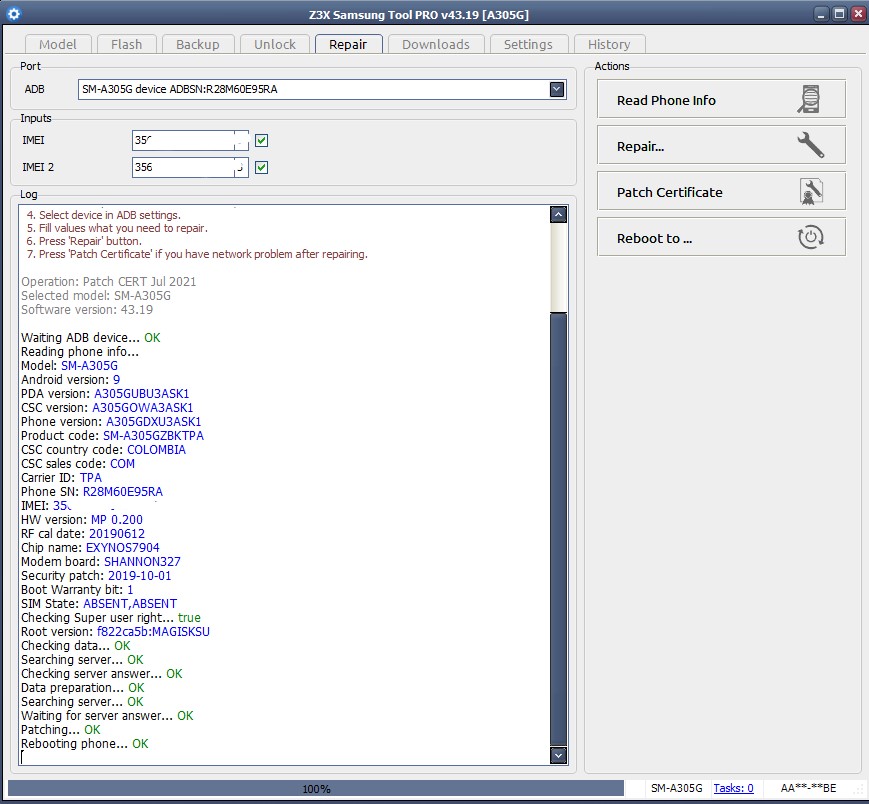Image resolution: width=869 pixels, height=804 pixels.
Task: Click CSC version A305GOWA3ASK1 in log
Action: click(142, 408)
